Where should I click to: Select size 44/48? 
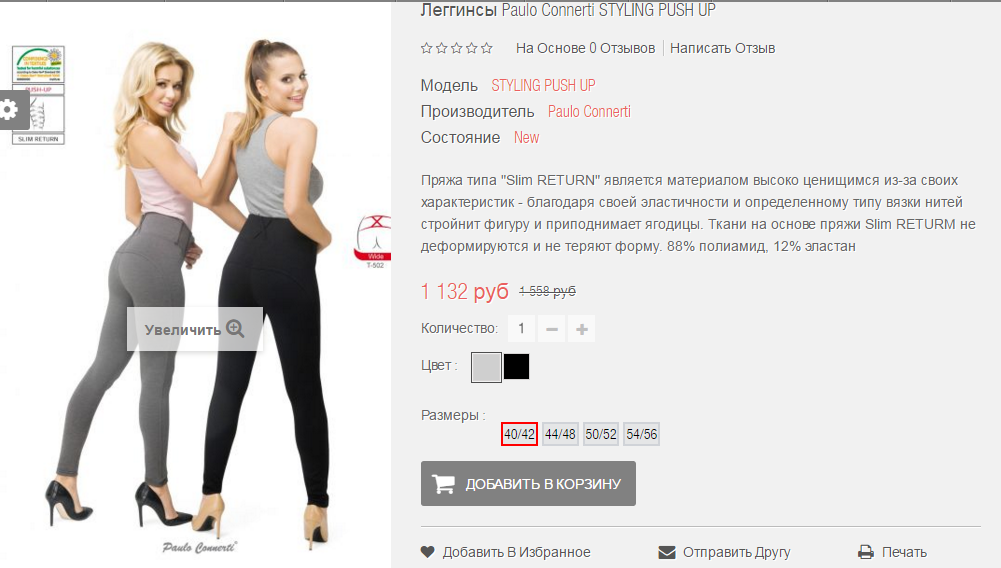pyautogui.click(x=560, y=434)
